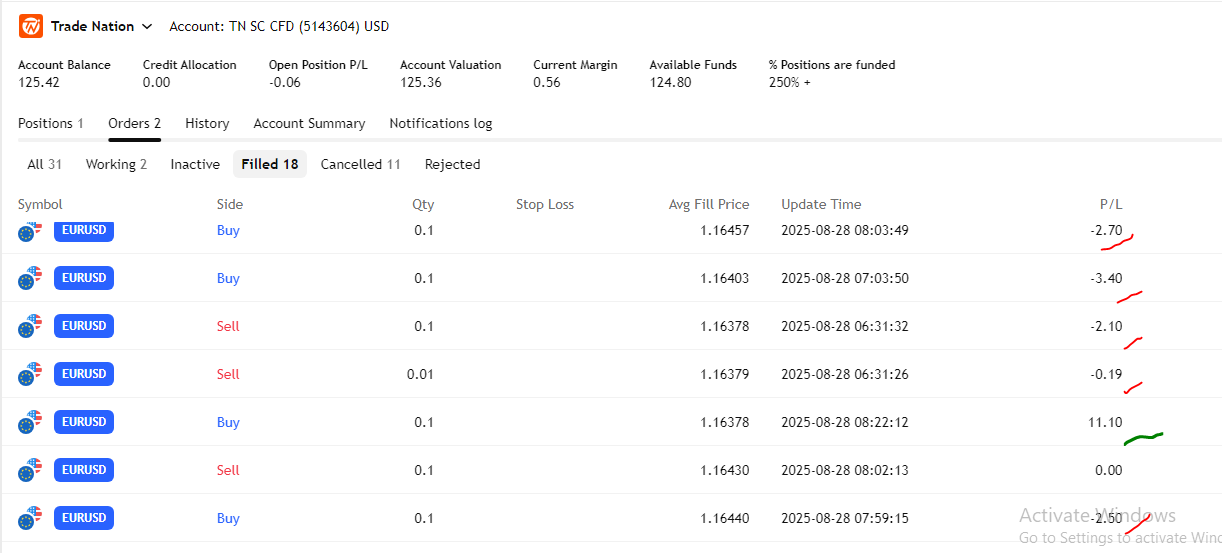Open the Notifications log tab
Screen dimensions: 1222x553
[x=440, y=123]
